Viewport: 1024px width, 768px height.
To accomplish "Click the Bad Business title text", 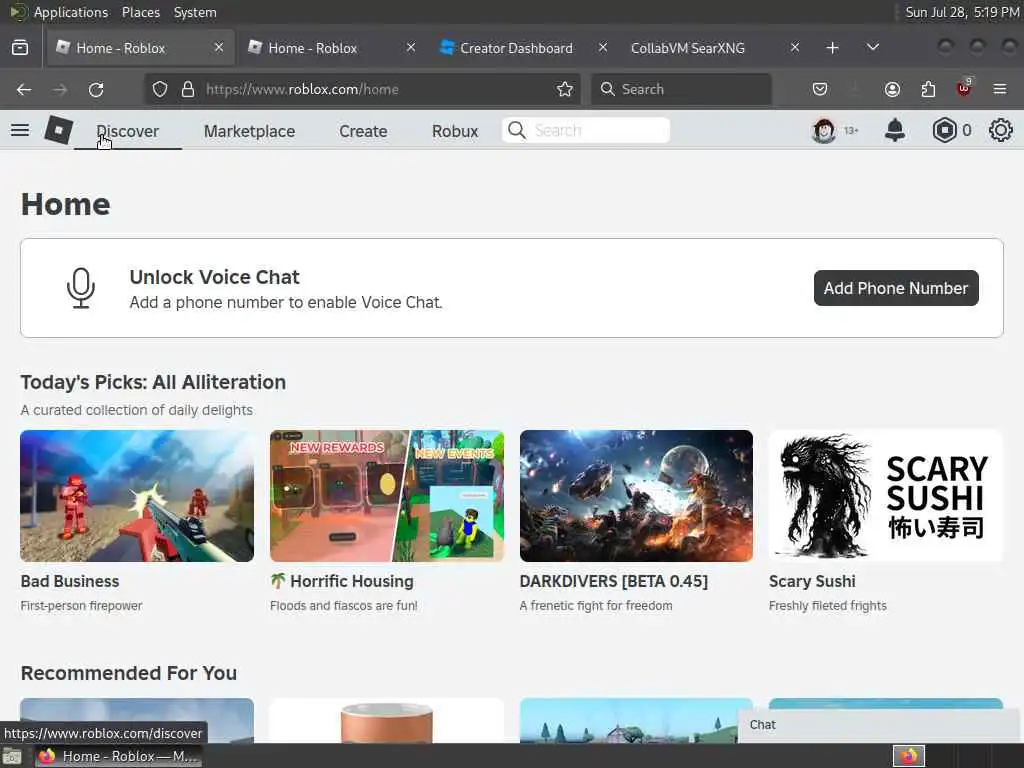I will [70, 581].
